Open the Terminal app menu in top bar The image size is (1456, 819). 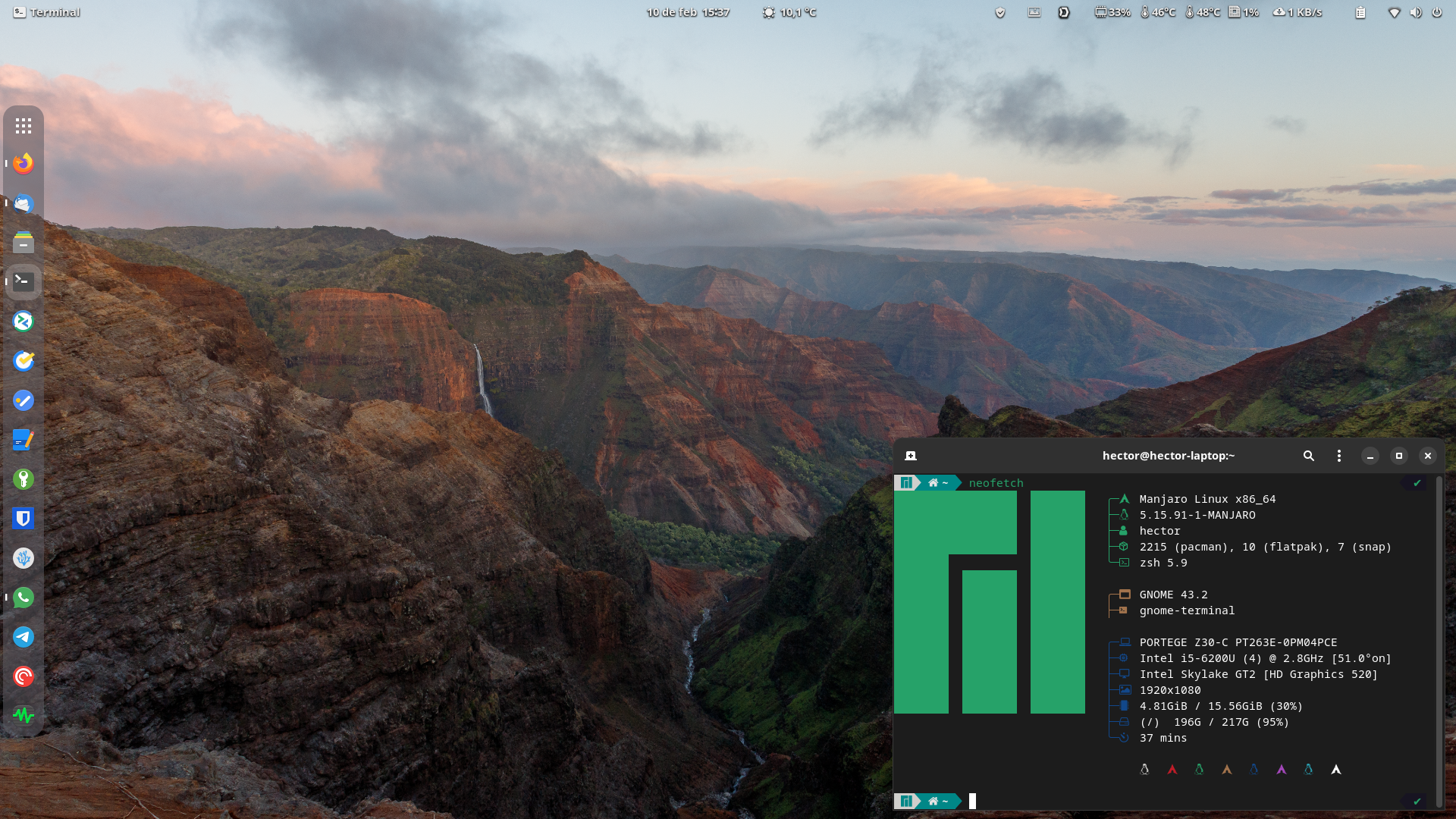click(x=46, y=12)
